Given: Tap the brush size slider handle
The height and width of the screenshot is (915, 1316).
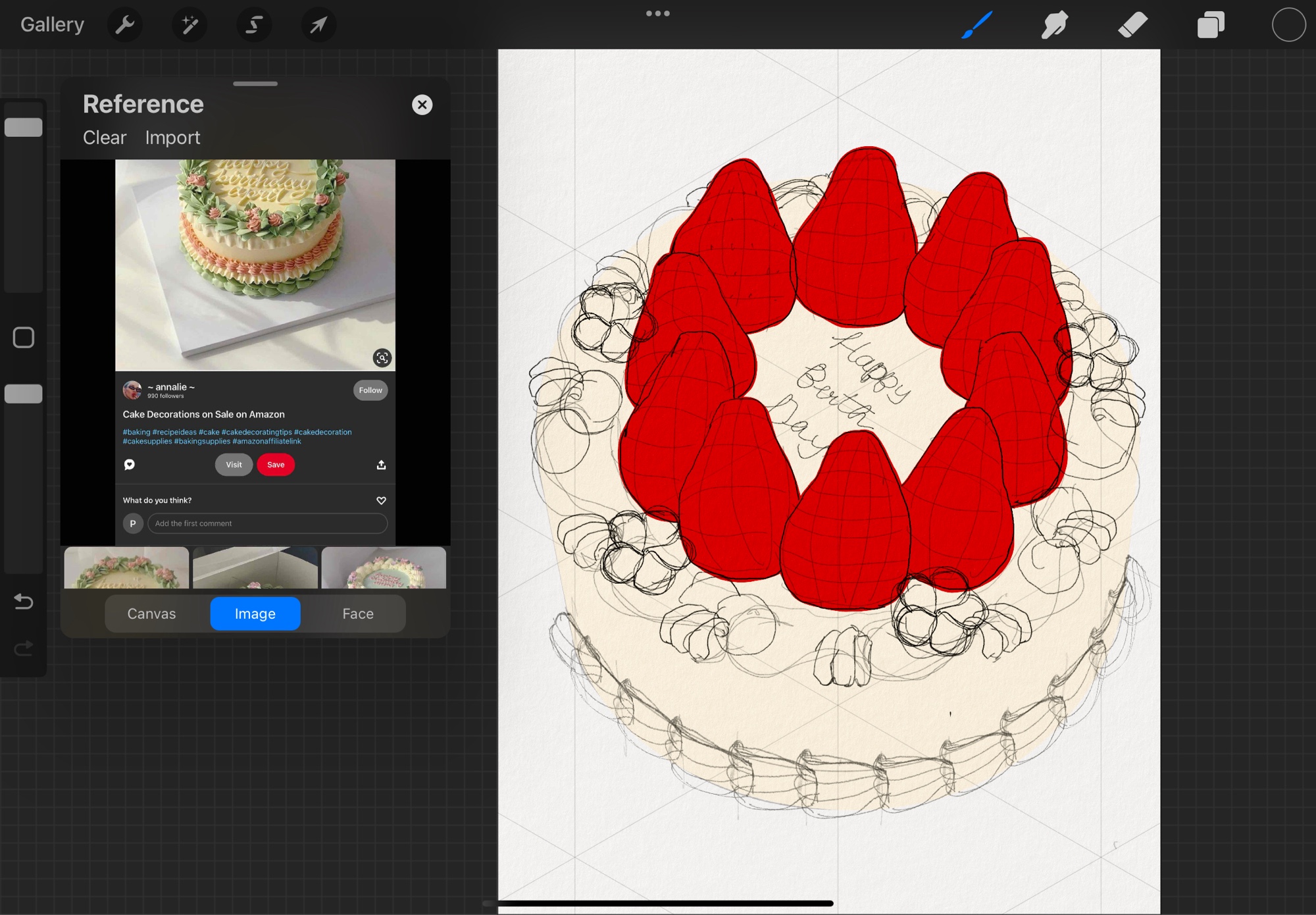Looking at the screenshot, I should pos(24,127).
